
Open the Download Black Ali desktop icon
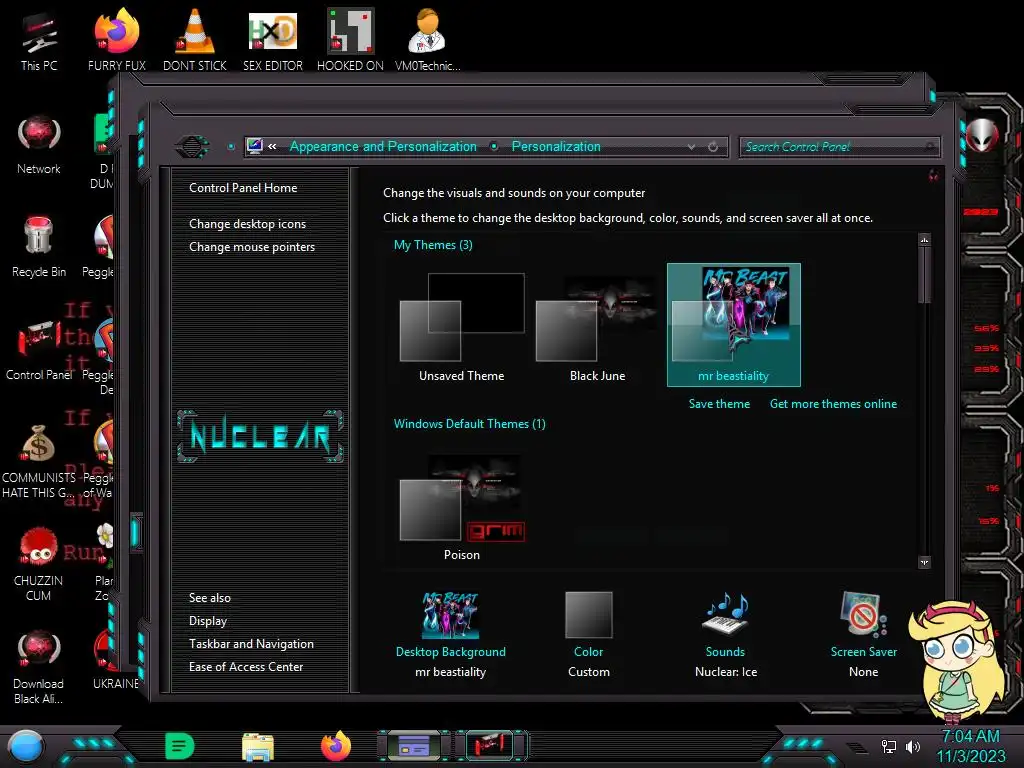(39, 667)
